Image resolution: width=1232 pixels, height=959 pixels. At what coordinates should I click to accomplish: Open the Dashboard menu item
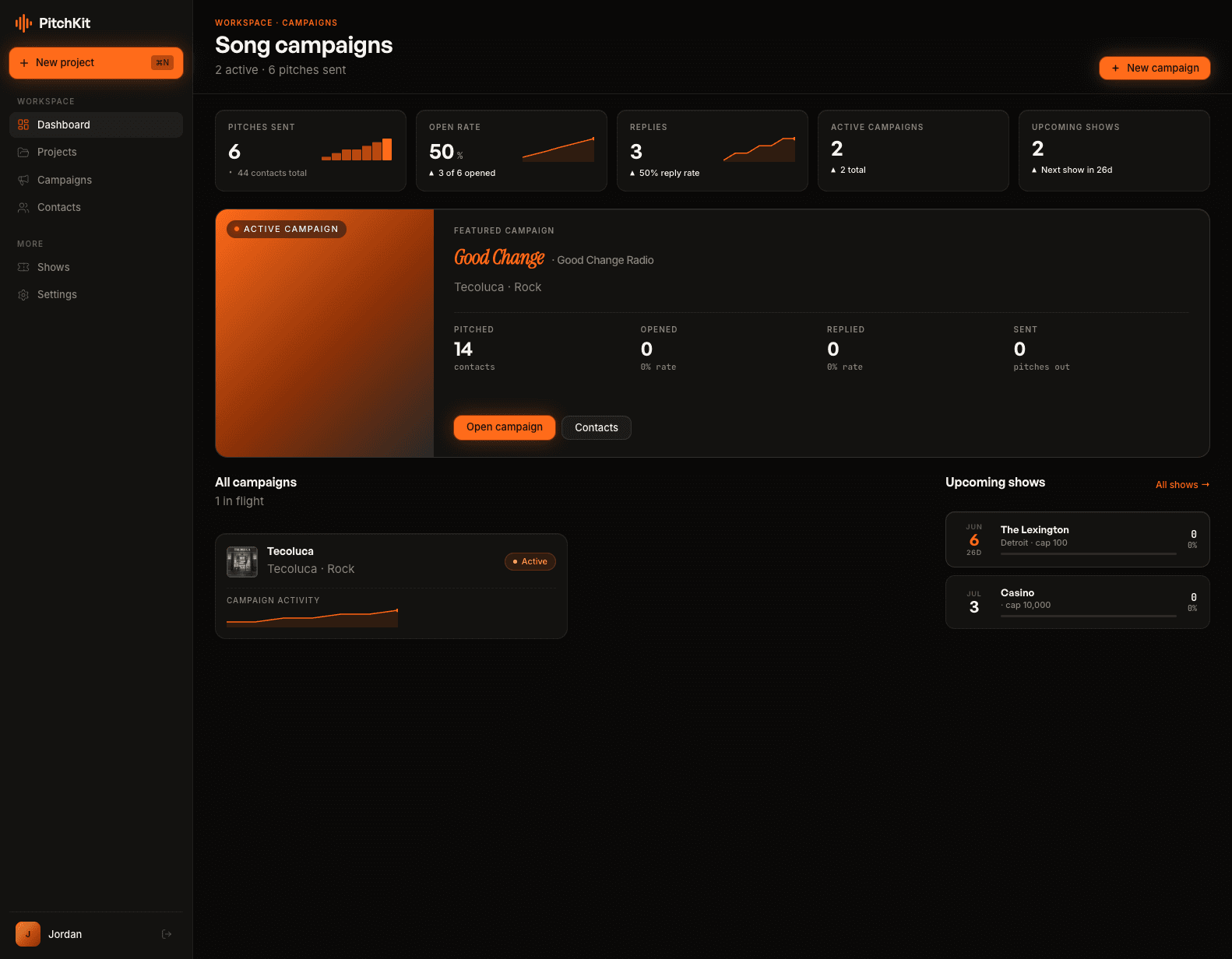click(96, 125)
